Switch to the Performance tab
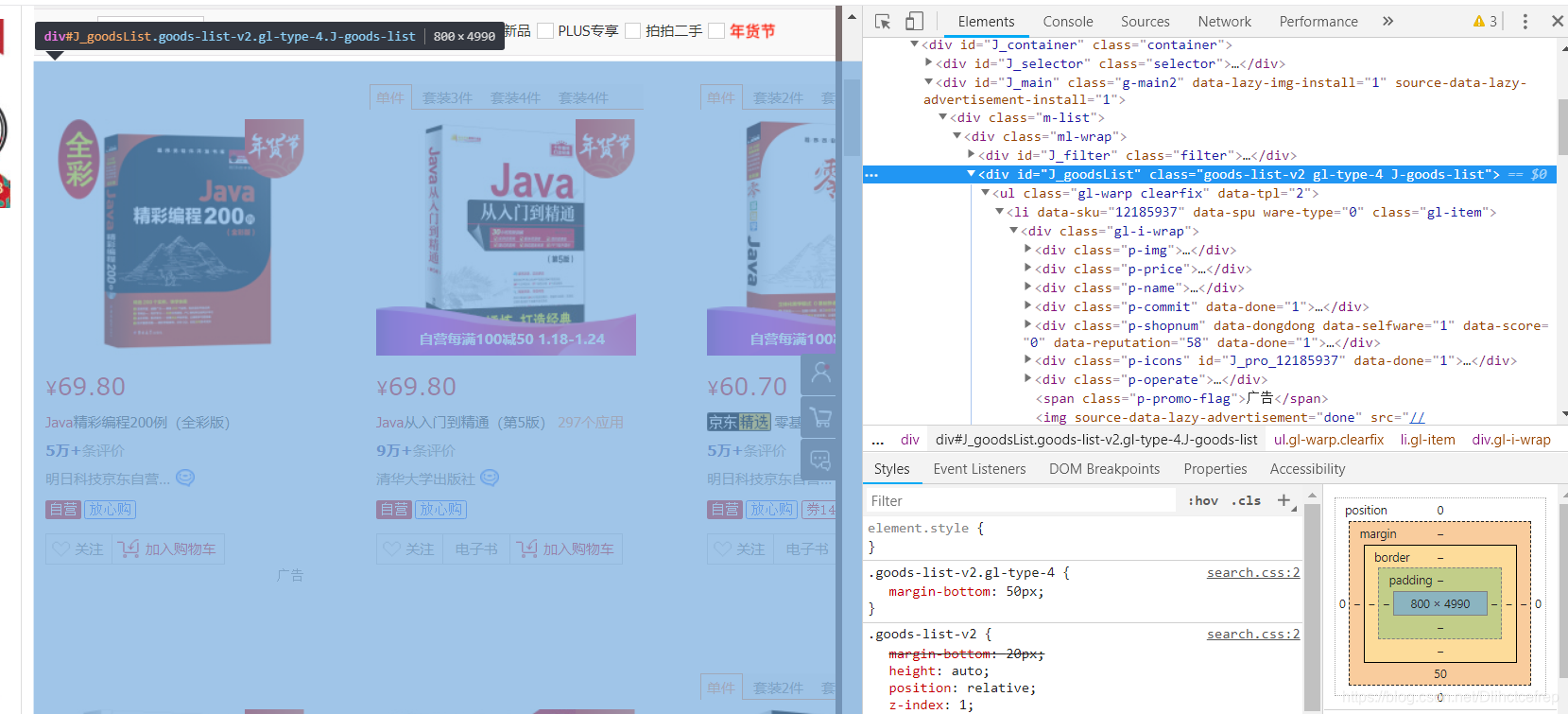 coord(1318,21)
